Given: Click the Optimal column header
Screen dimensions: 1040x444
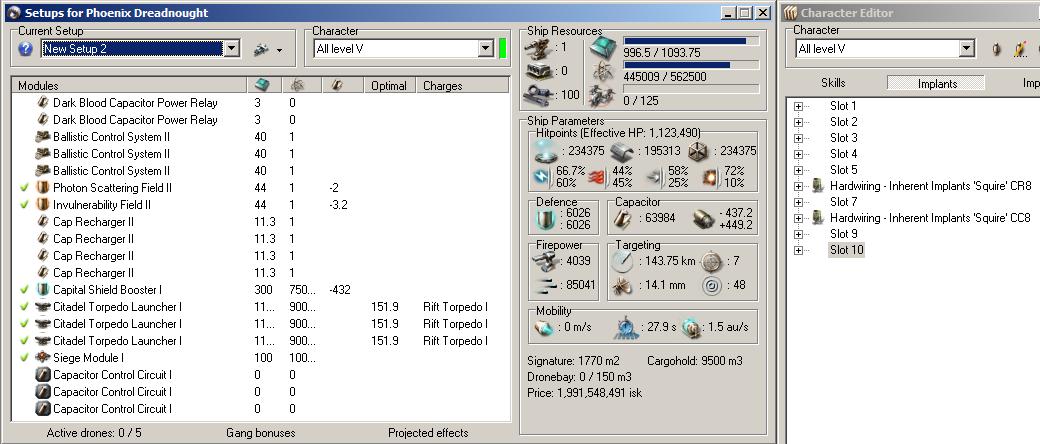Looking at the screenshot, I should 389,86.
